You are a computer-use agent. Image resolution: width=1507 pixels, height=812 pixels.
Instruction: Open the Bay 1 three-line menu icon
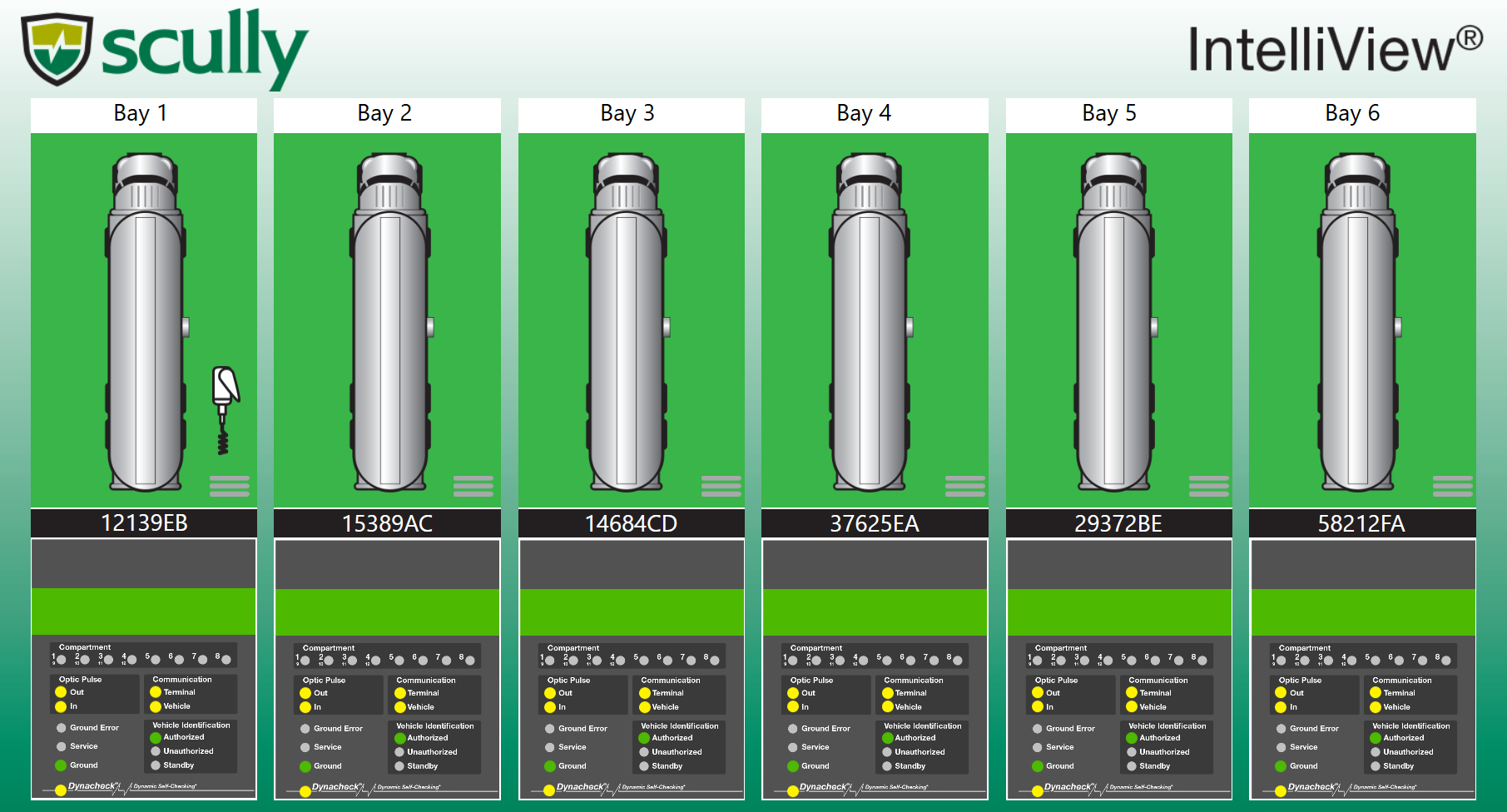[230, 486]
